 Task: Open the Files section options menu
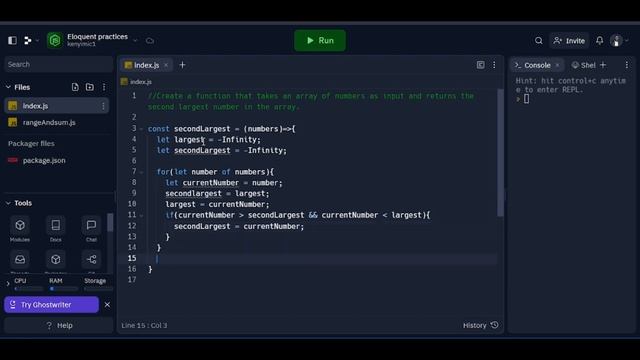[x=104, y=87]
